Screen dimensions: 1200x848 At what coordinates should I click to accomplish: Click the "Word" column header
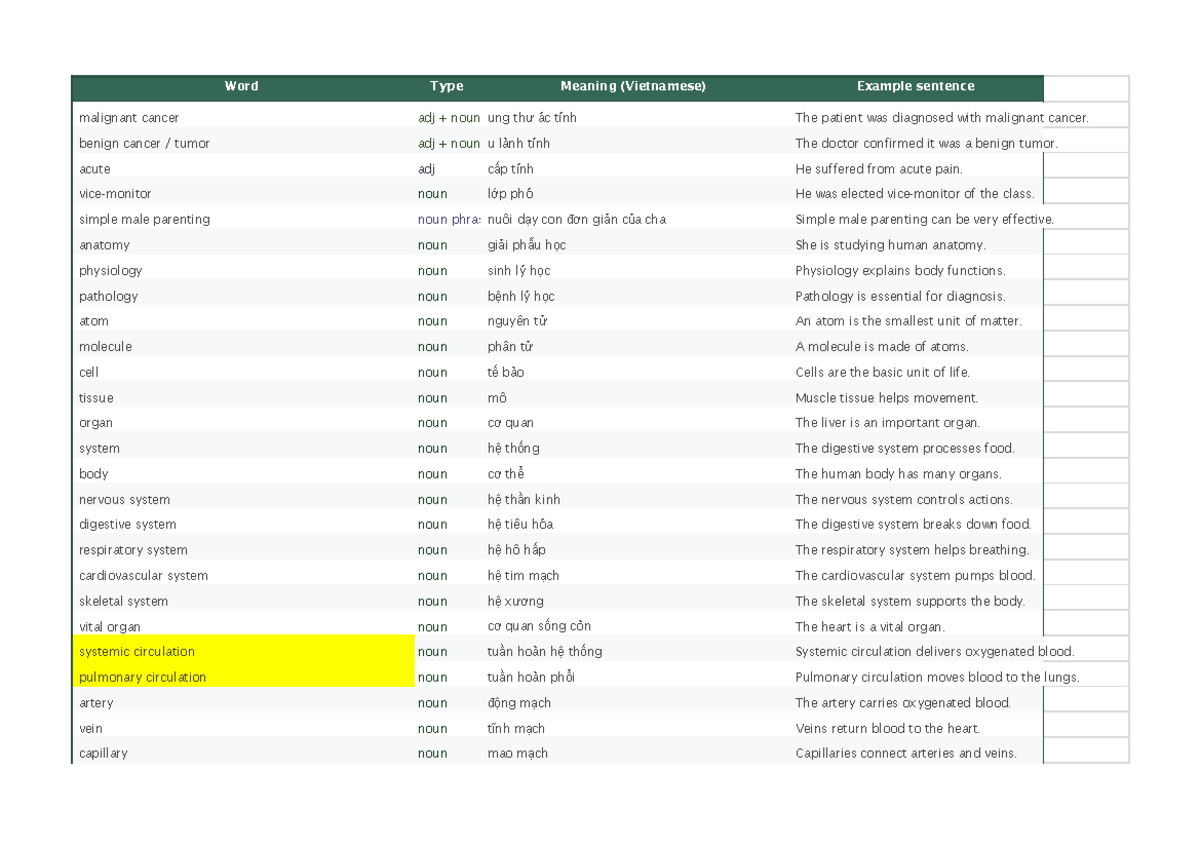tap(242, 87)
